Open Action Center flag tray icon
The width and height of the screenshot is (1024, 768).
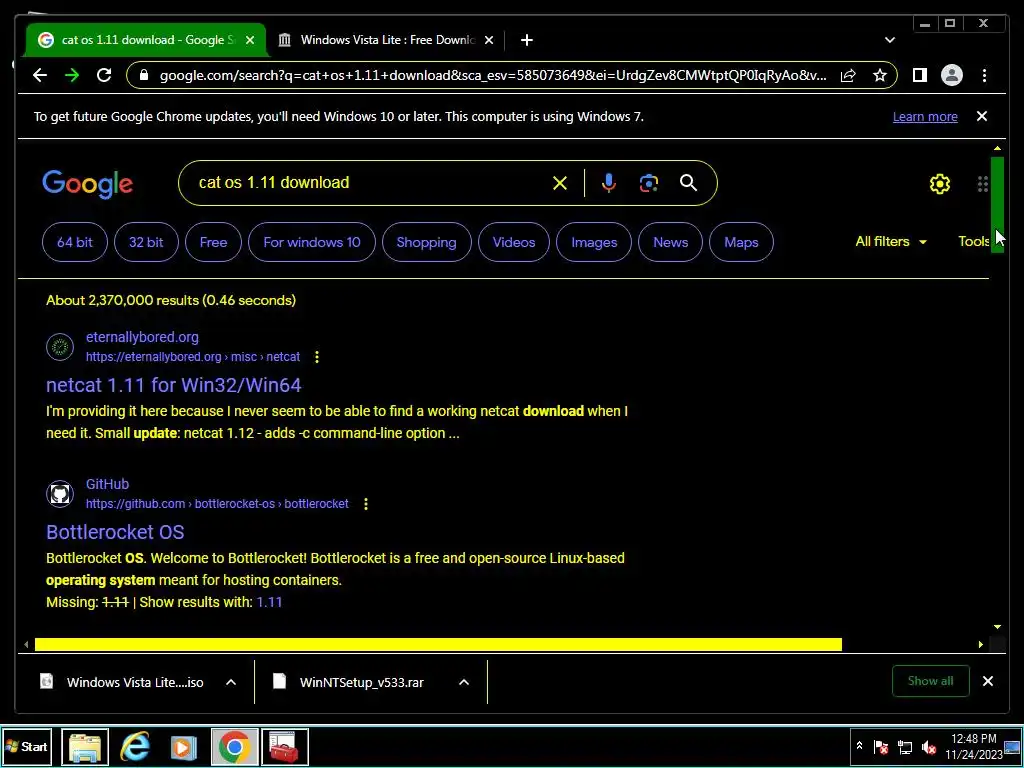pos(880,746)
